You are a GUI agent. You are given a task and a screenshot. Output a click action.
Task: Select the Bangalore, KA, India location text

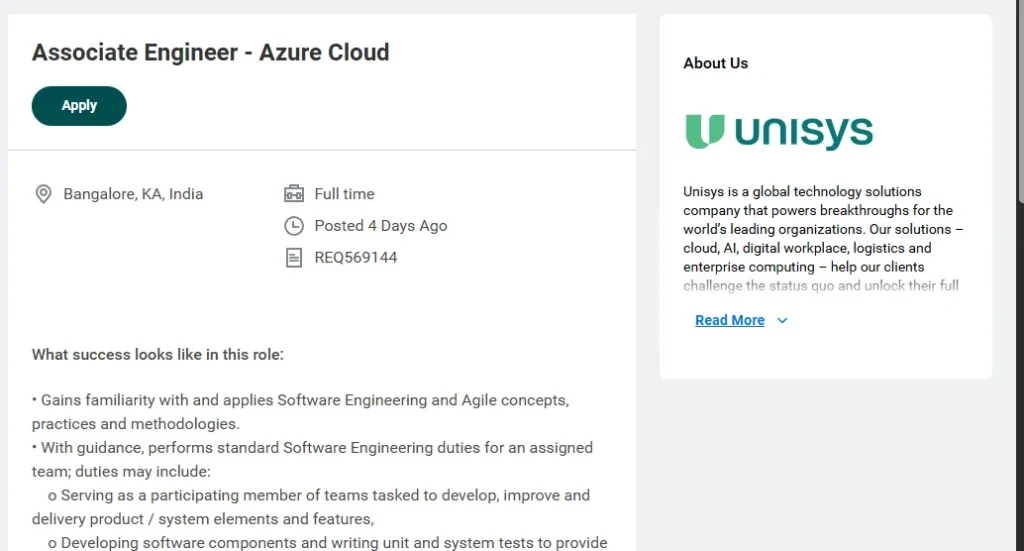coord(133,194)
